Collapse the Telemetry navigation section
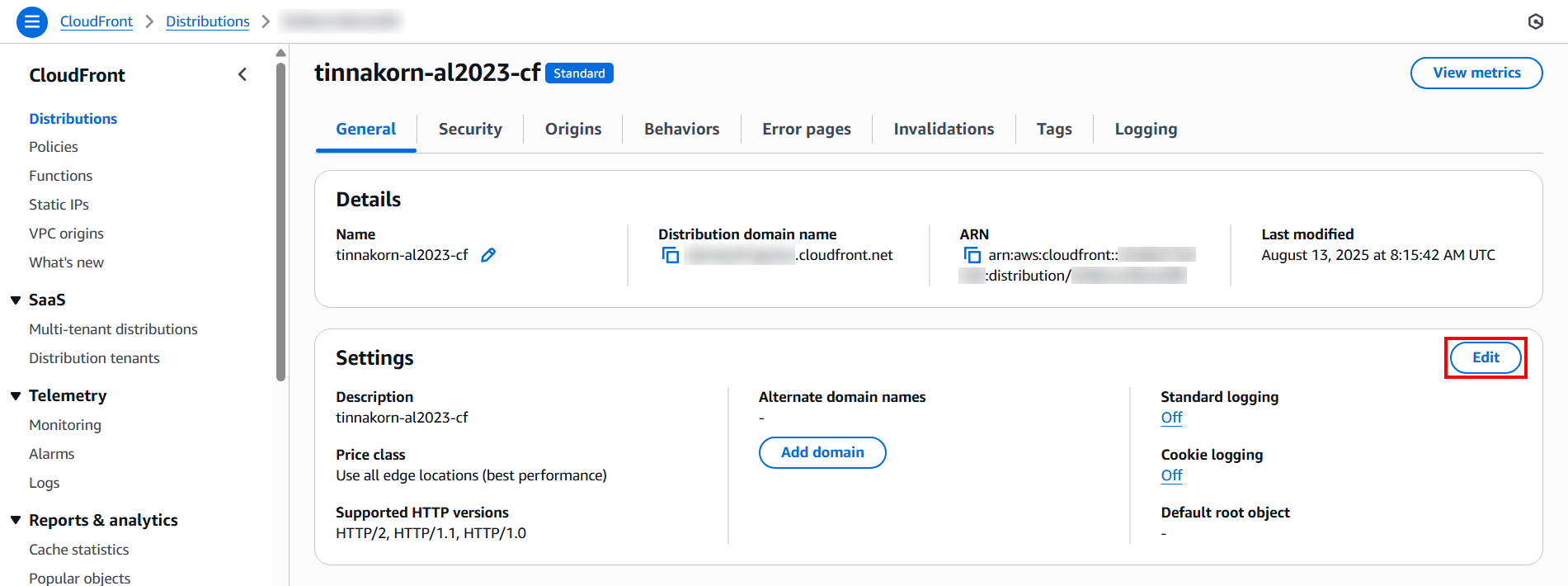 click(x=16, y=396)
